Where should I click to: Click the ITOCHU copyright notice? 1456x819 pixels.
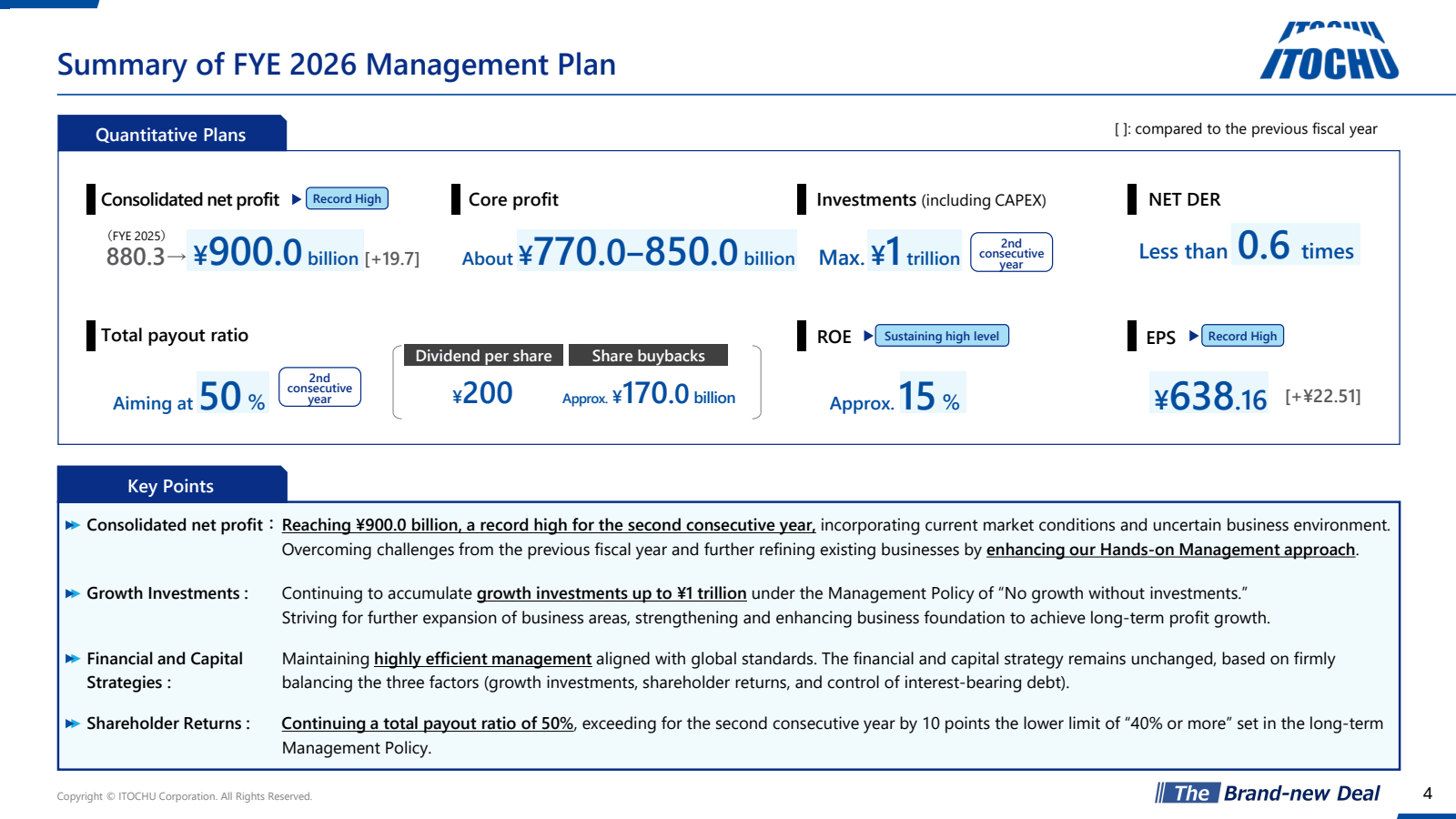click(185, 796)
